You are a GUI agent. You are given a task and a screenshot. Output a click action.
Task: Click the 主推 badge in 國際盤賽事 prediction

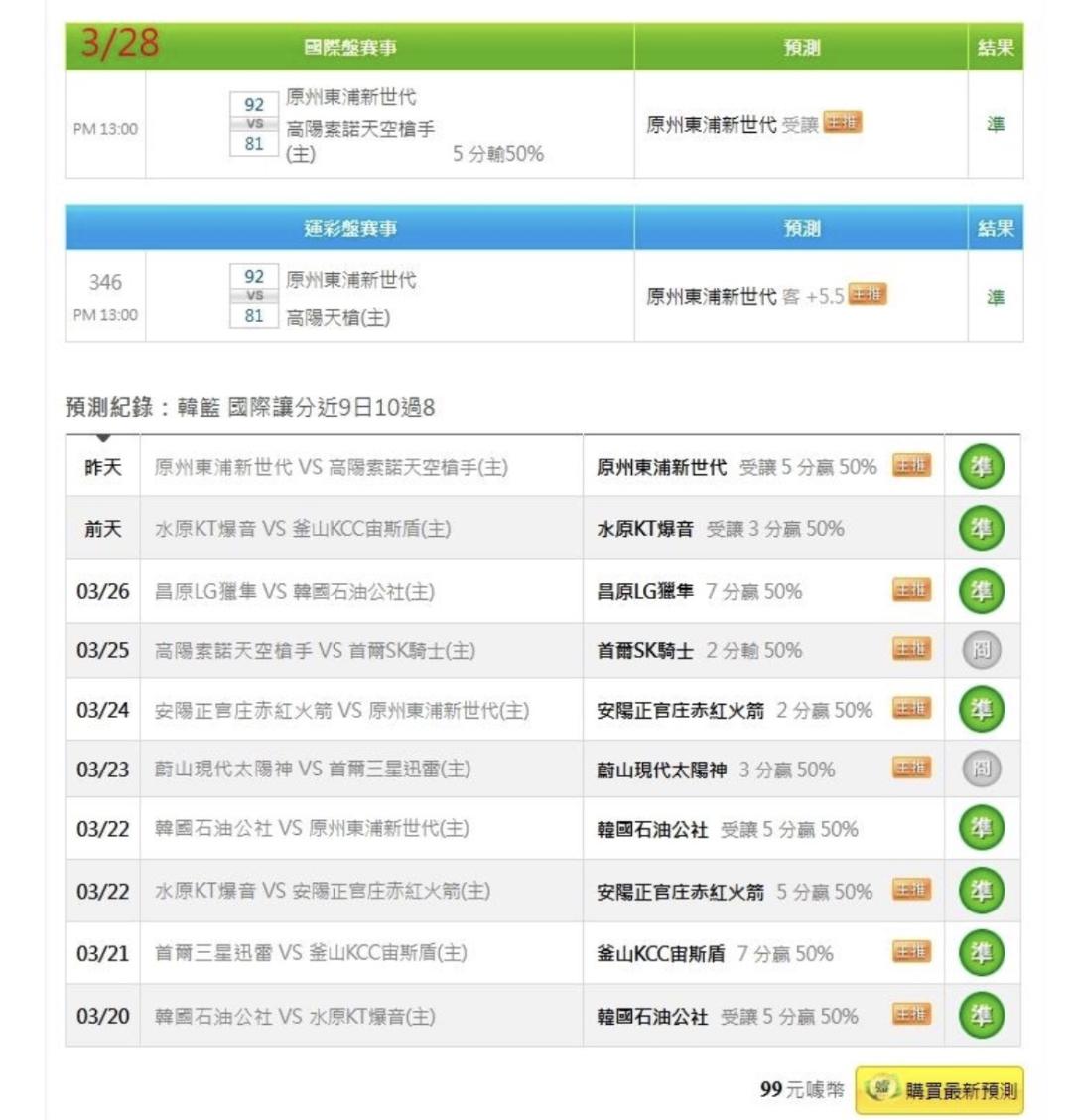(843, 123)
